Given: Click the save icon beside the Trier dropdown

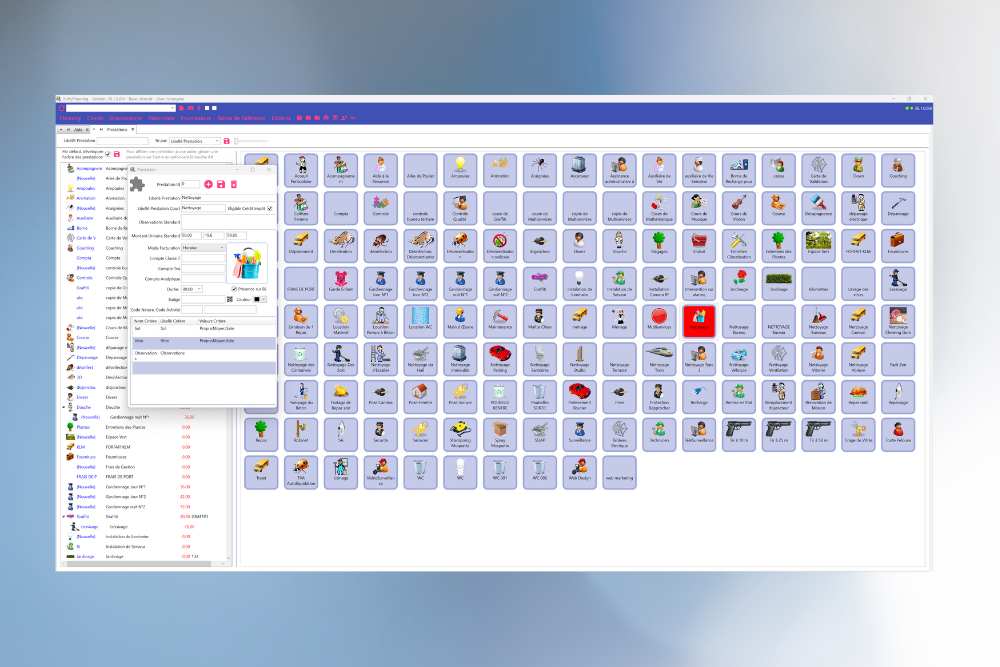Looking at the screenshot, I should point(227,141).
